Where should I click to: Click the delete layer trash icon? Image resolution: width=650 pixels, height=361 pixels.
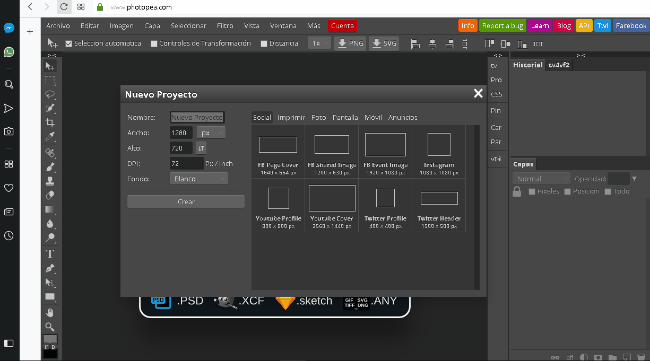click(x=641, y=357)
